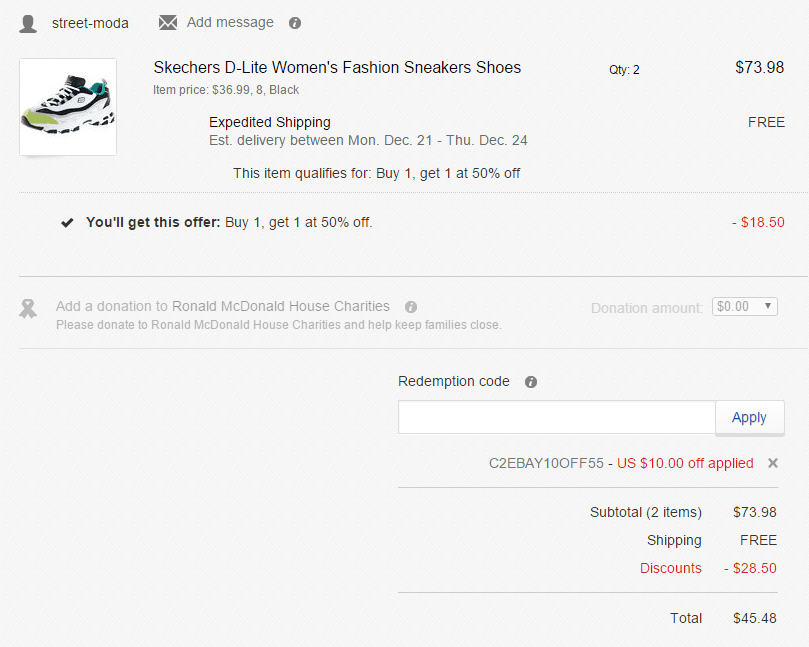Open the Redemption code info icon
This screenshot has width=809, height=647.
531,382
